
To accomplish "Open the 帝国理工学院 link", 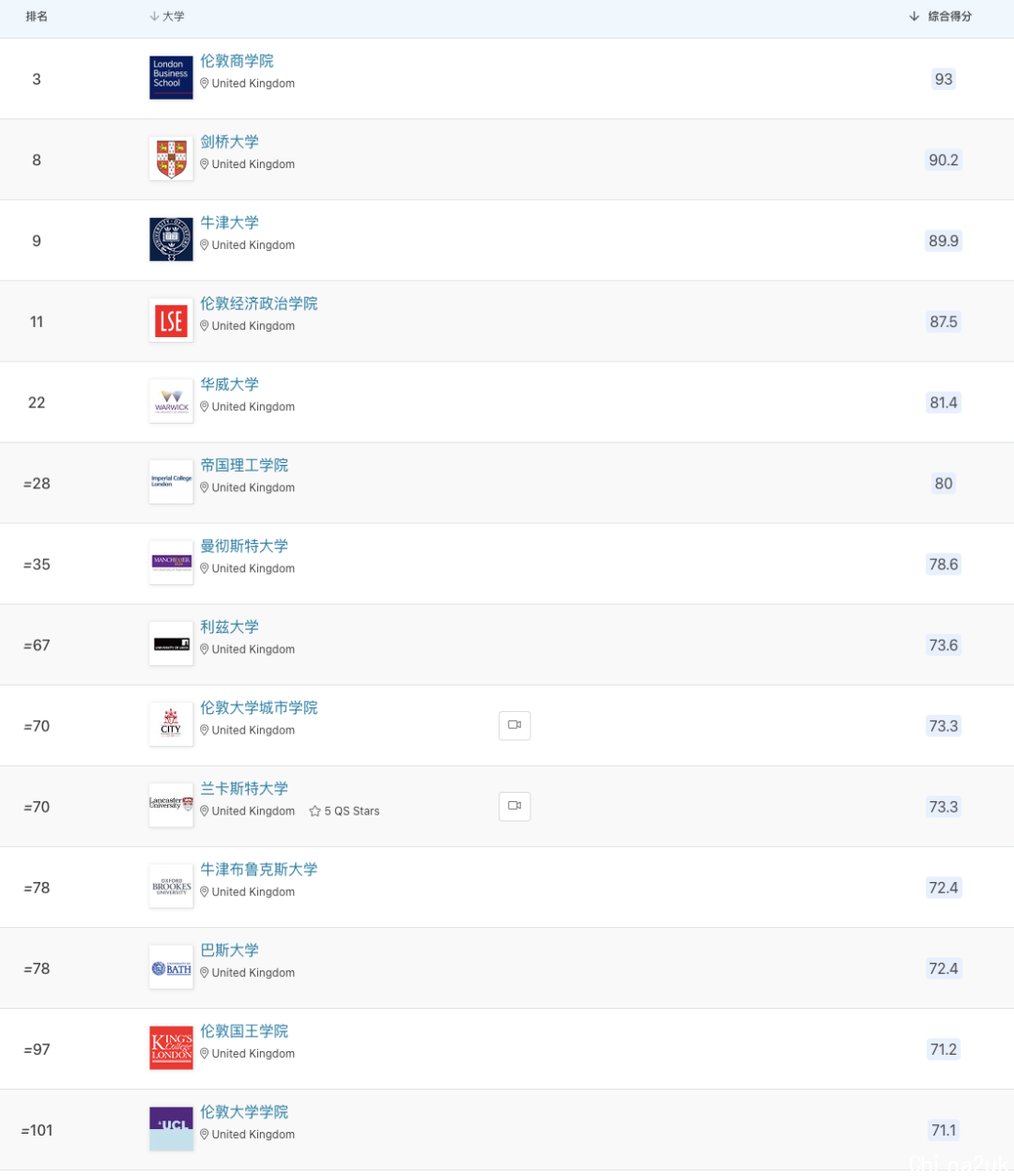I will (x=244, y=465).
